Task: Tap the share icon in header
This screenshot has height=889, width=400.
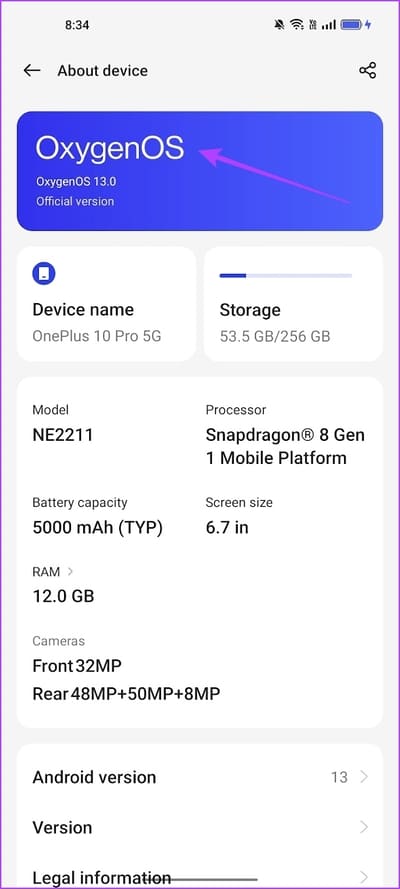Action: pyautogui.click(x=367, y=70)
